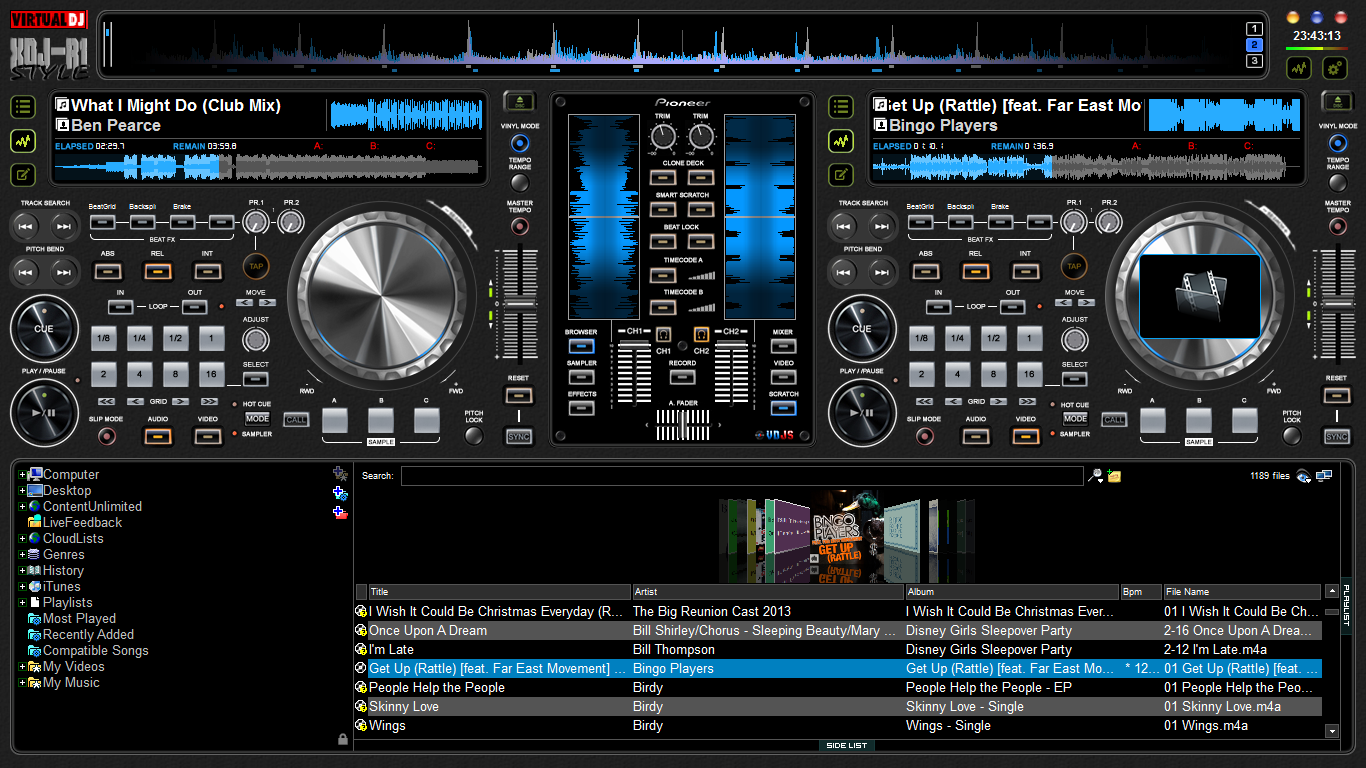Open the left deck playlist list icon
This screenshot has width=1366, height=768.
(x=23, y=107)
